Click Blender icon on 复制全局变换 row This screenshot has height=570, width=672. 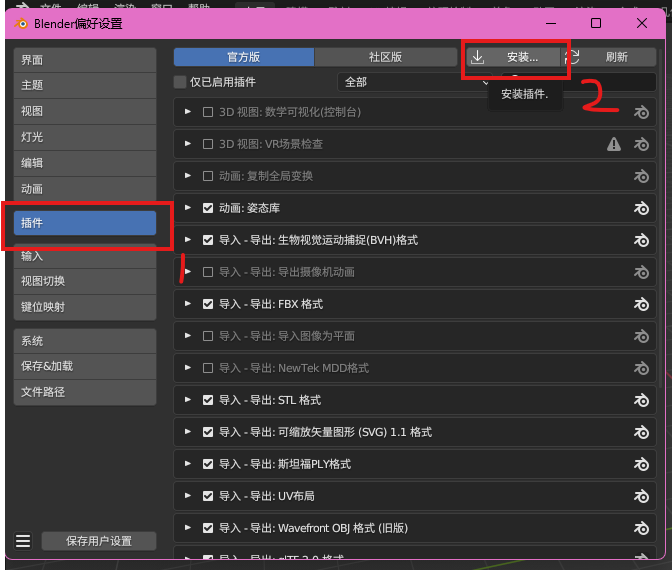[x=641, y=176]
